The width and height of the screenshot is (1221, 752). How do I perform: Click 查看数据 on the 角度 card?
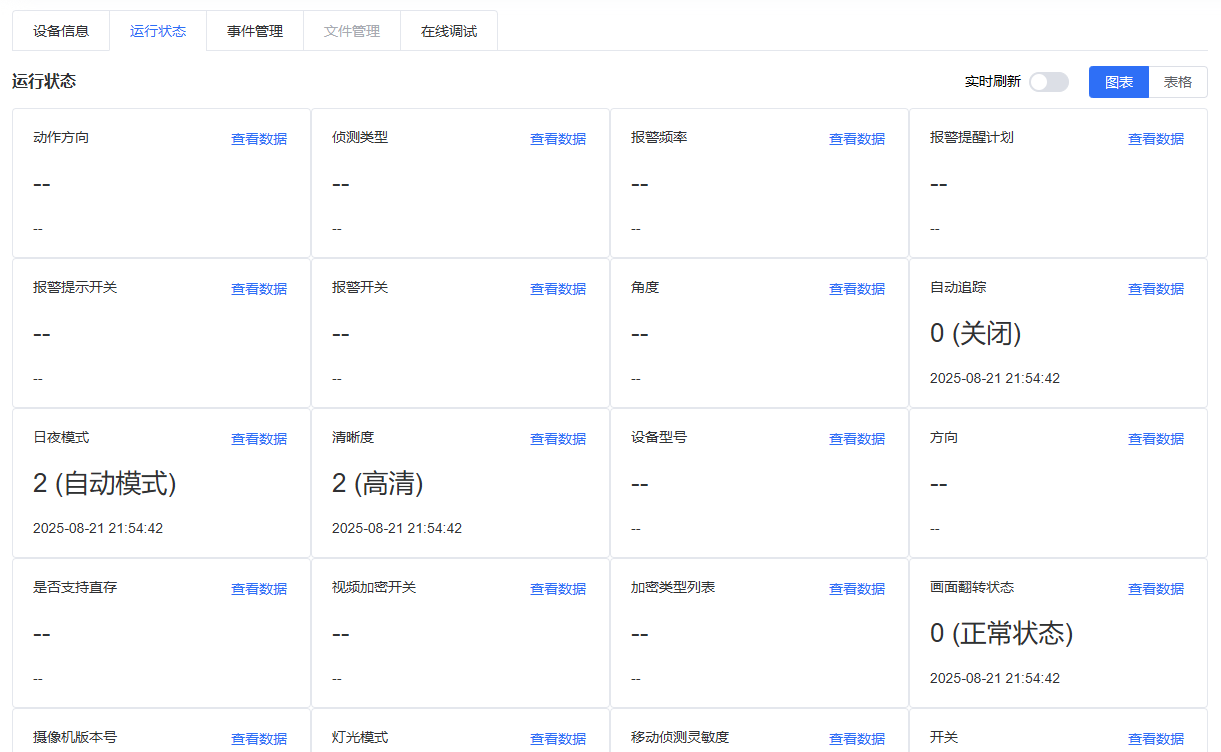(x=857, y=289)
